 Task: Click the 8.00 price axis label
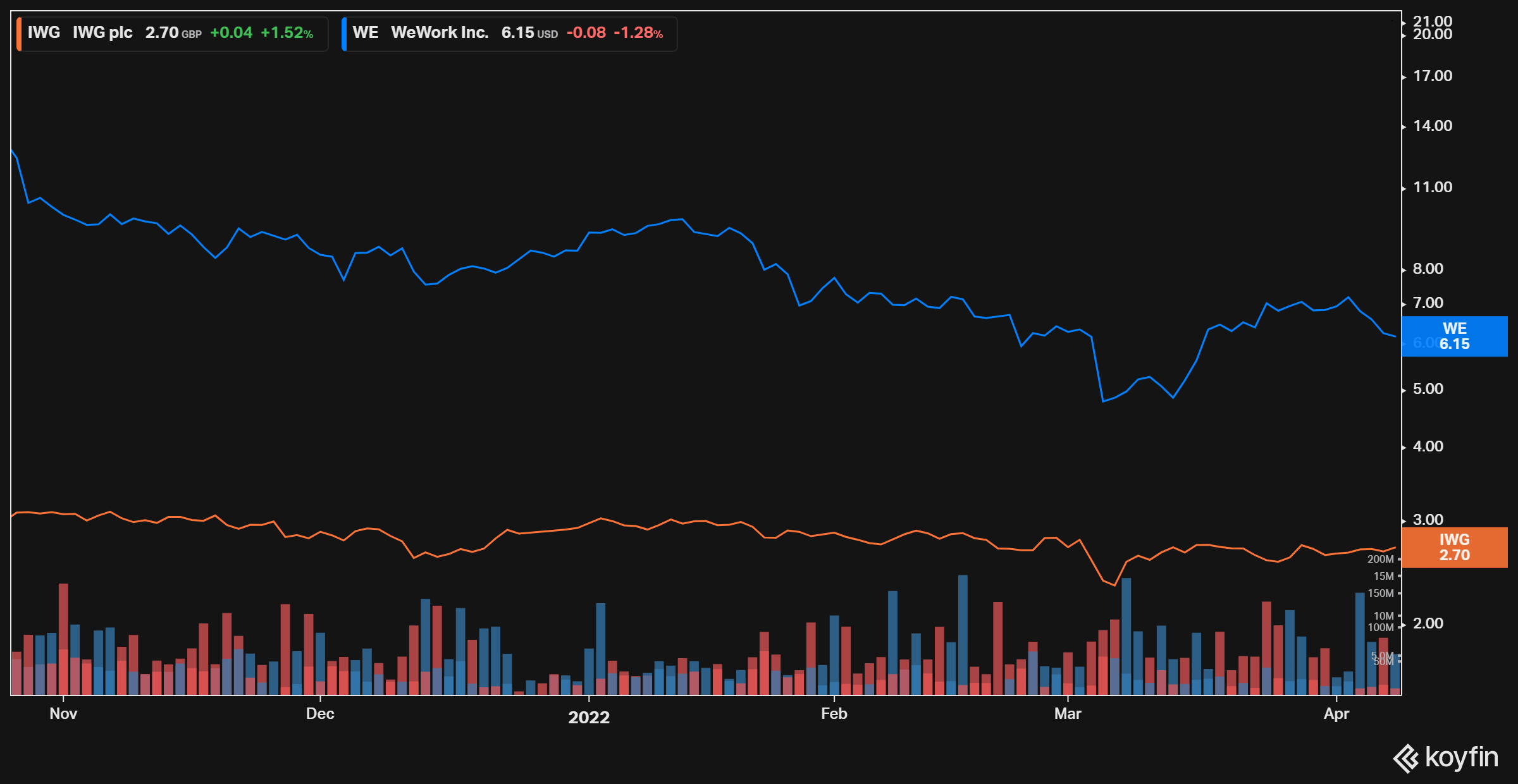pyautogui.click(x=1428, y=269)
